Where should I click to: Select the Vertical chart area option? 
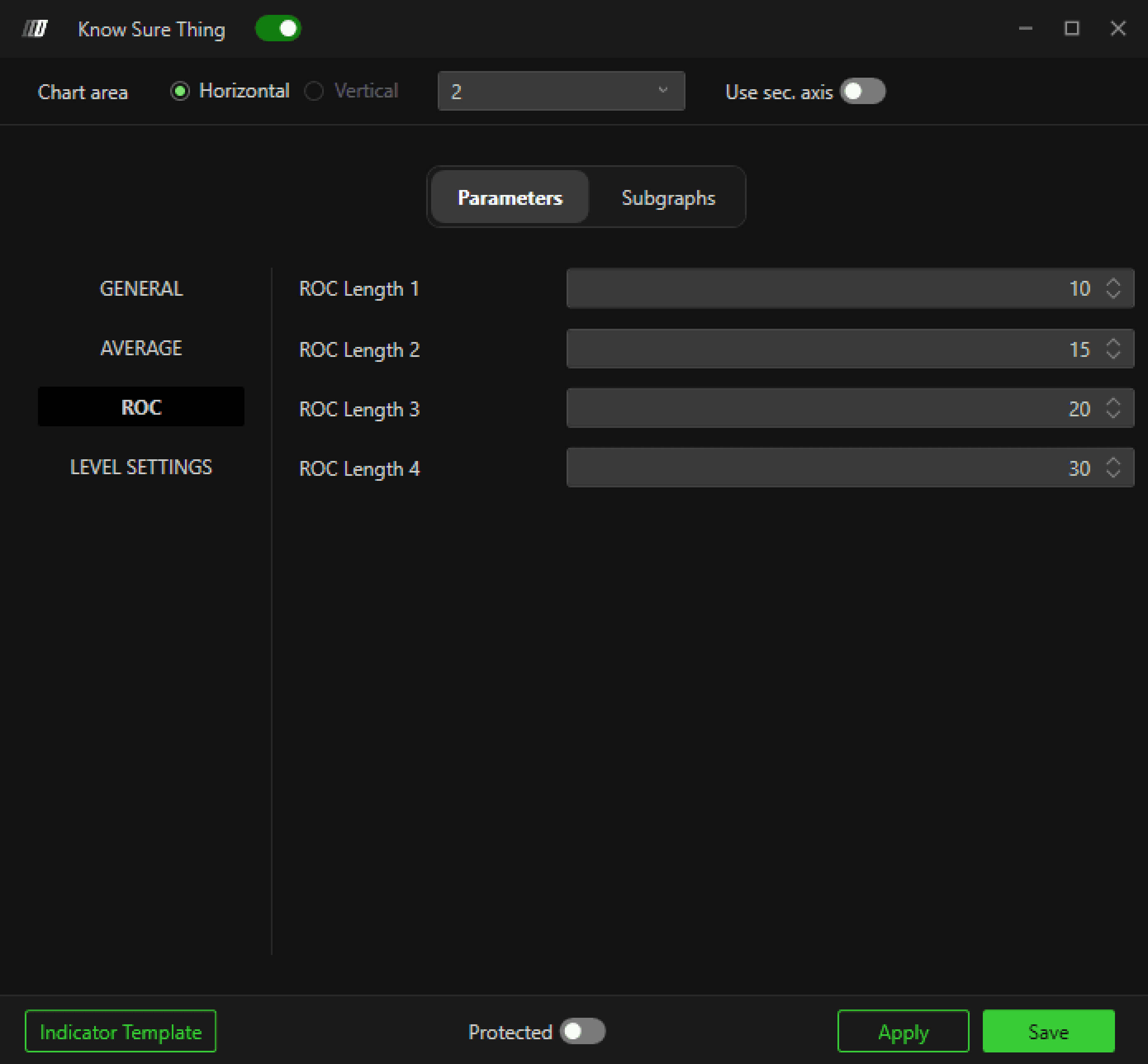pyautogui.click(x=314, y=91)
